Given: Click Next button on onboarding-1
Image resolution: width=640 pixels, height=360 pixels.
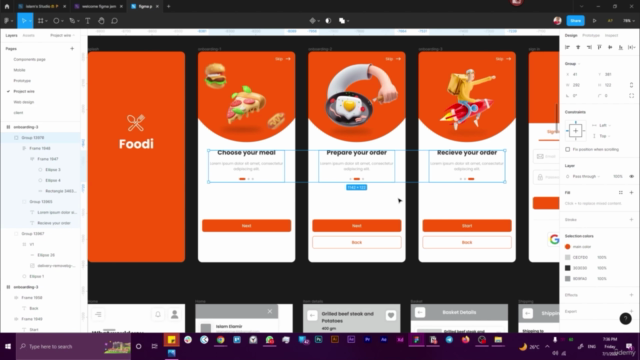Looking at the screenshot, I should 247,226.
